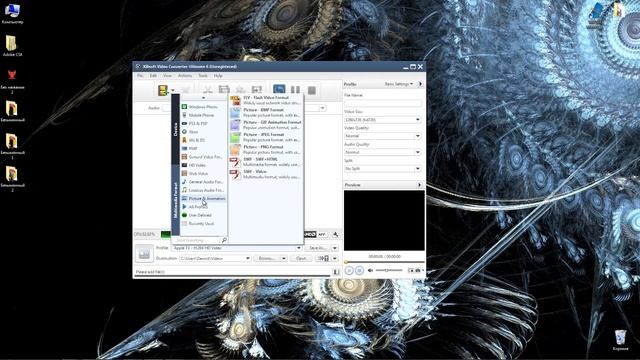Open the Tools menu
The image size is (640, 360).
(203, 76)
